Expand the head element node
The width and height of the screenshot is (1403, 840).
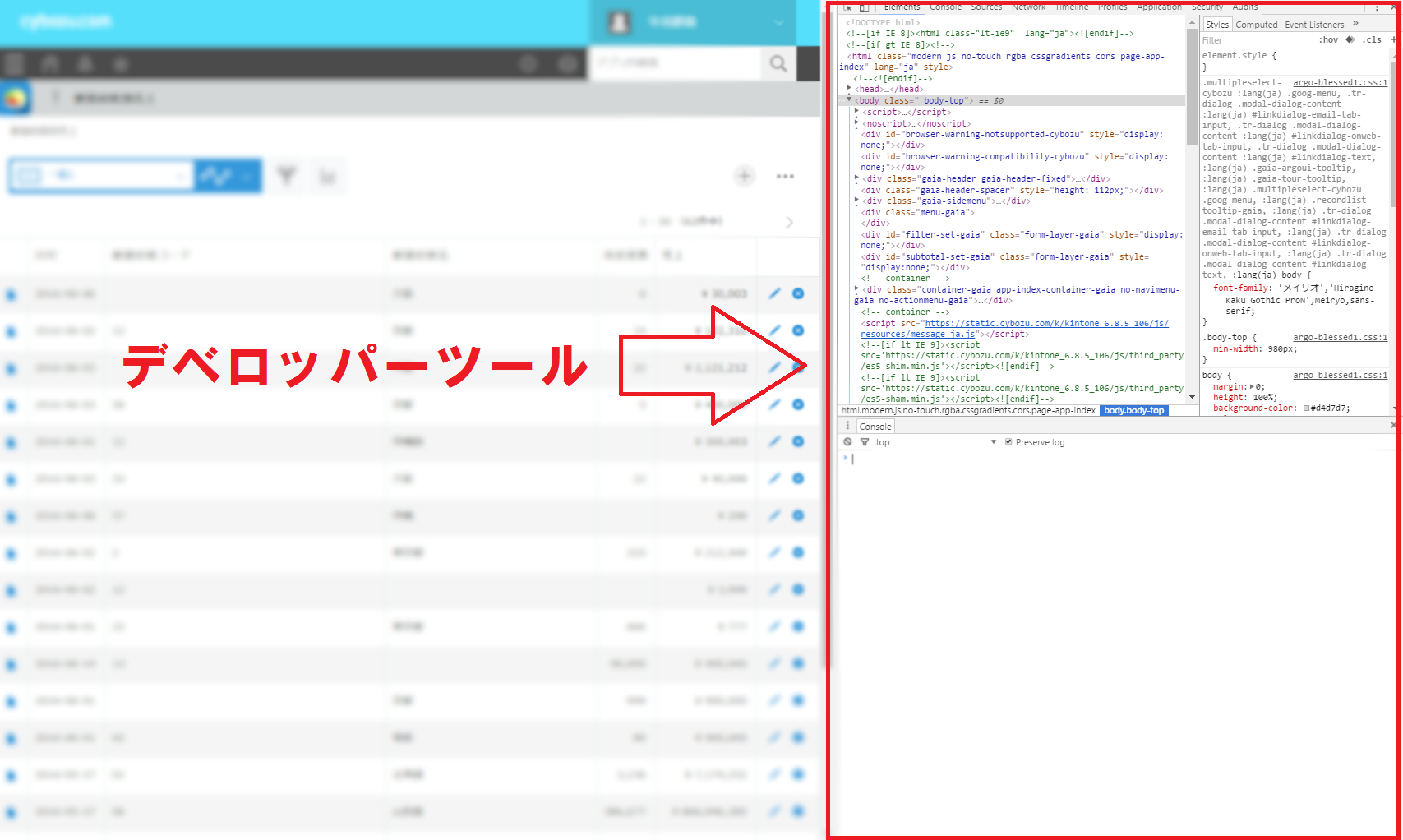pyautogui.click(x=849, y=89)
